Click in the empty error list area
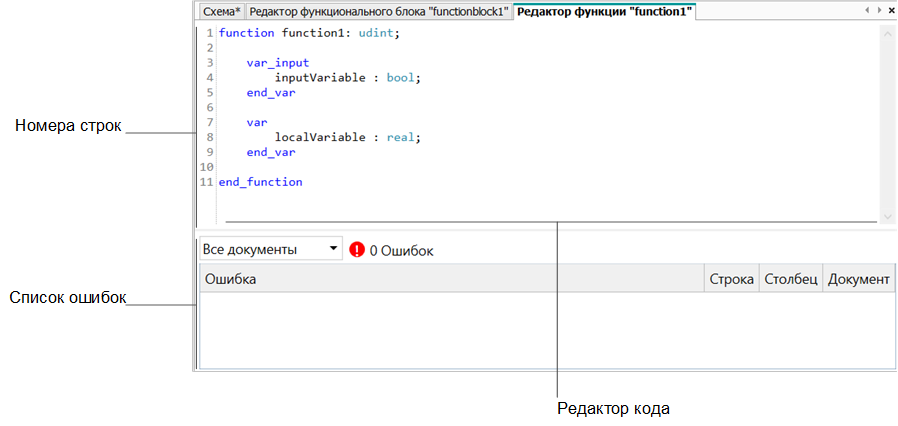 coord(545,330)
